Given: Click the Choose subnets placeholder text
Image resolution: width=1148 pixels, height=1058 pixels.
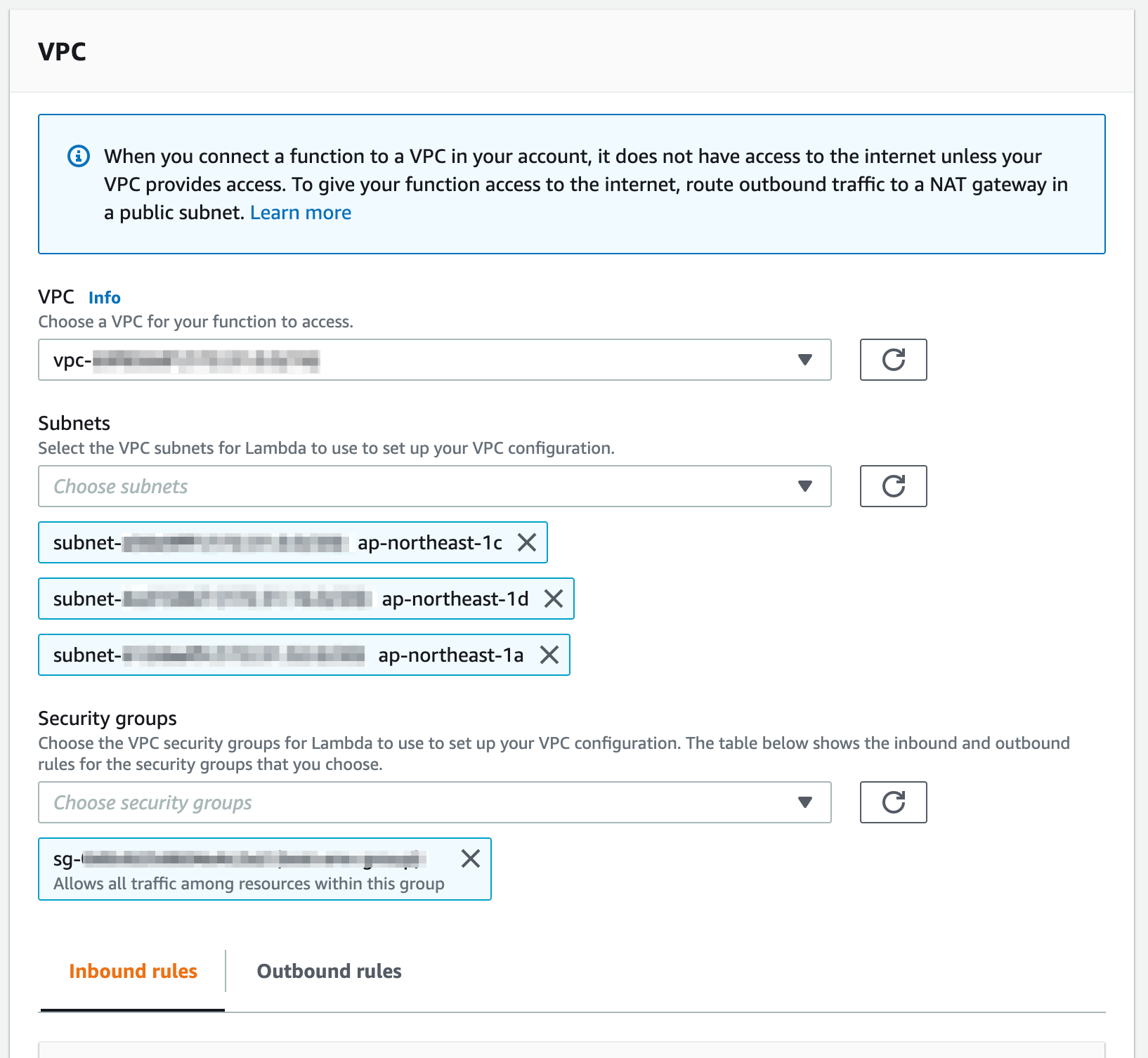Looking at the screenshot, I should pos(121,486).
